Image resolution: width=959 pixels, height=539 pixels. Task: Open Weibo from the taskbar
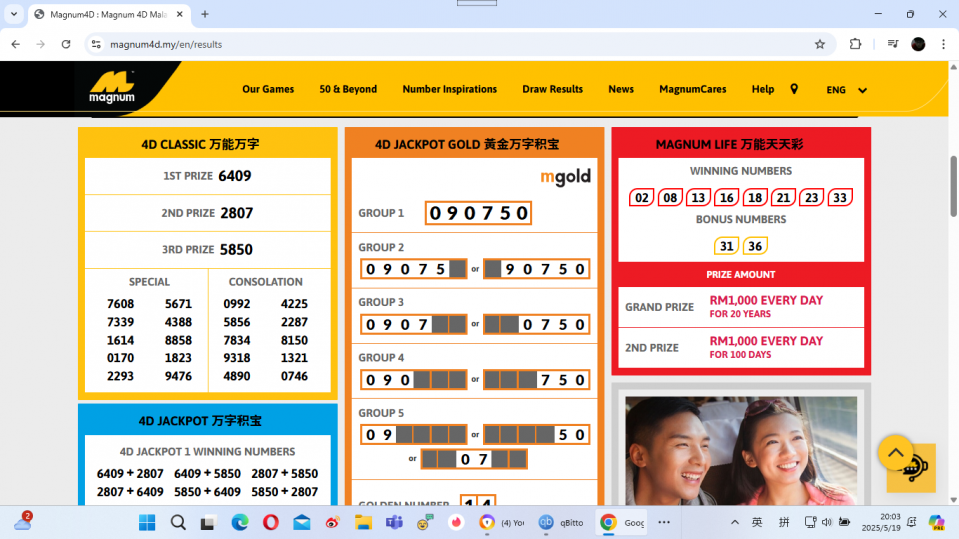[x=333, y=522]
